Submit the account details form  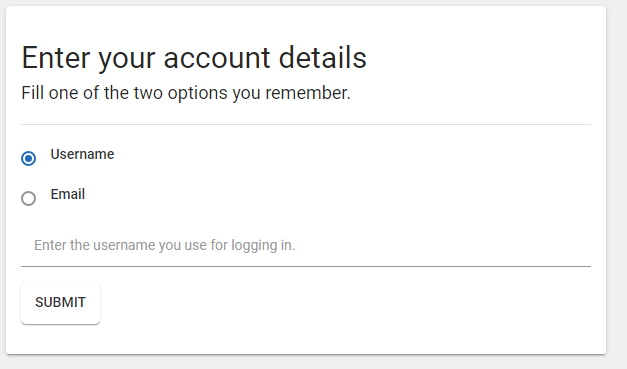pos(60,303)
